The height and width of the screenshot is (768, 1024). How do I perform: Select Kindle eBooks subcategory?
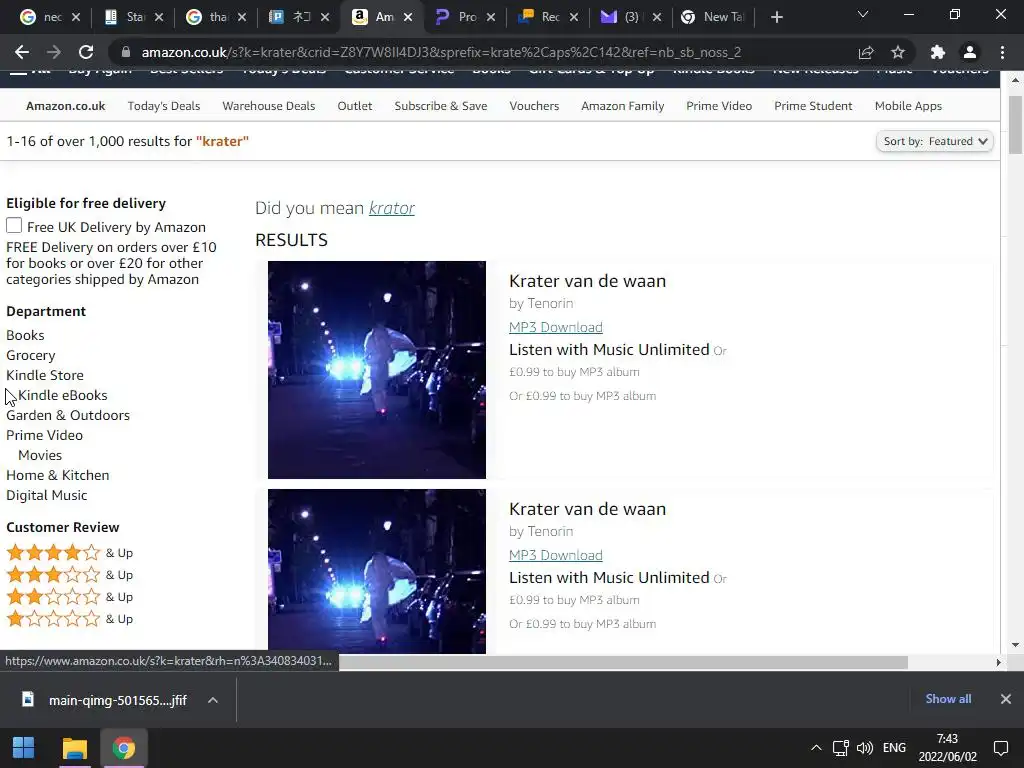(x=63, y=395)
